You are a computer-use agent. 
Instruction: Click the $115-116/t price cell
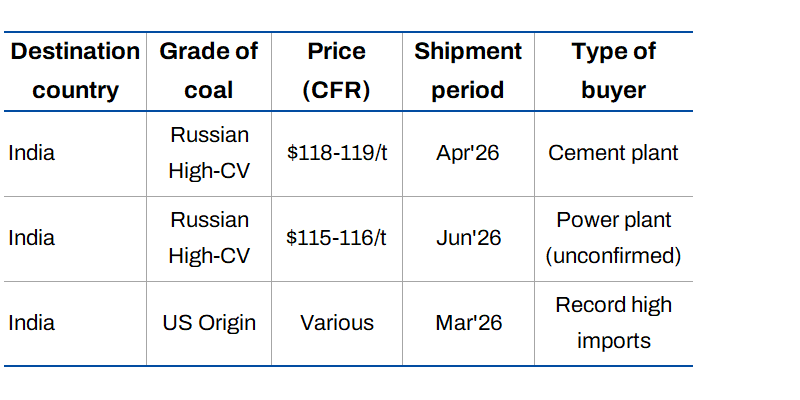(336, 238)
